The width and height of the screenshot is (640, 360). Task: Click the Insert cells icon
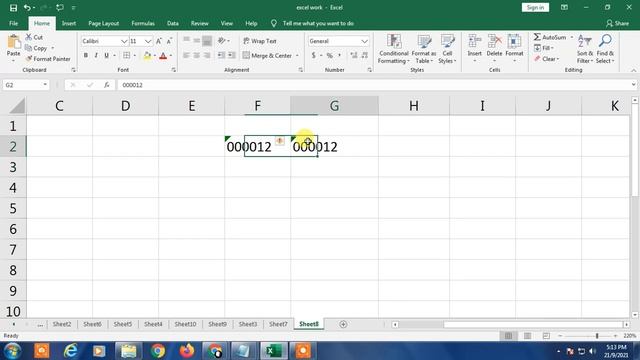point(474,41)
